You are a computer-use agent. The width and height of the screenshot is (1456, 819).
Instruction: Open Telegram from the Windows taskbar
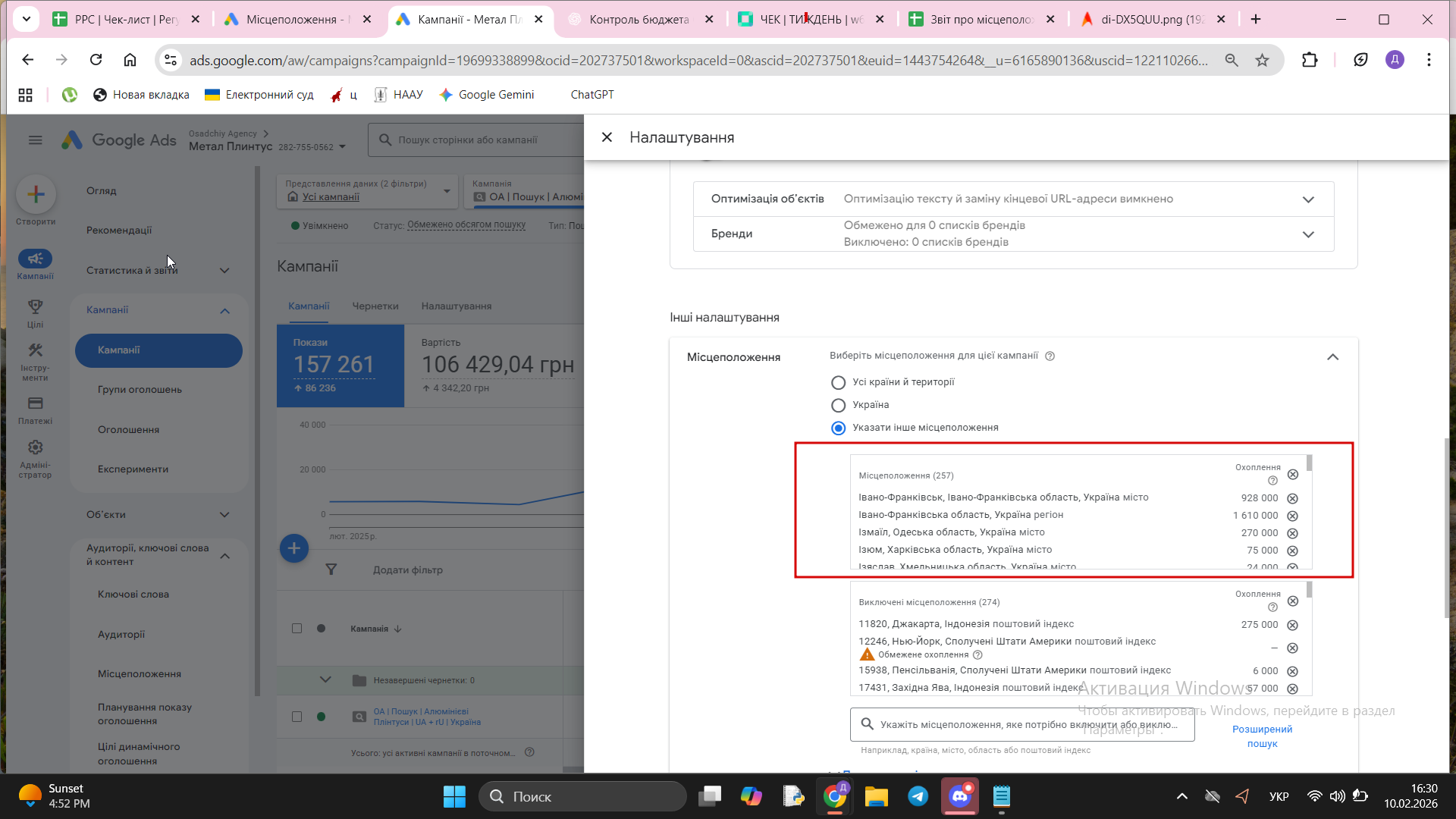[x=918, y=796]
